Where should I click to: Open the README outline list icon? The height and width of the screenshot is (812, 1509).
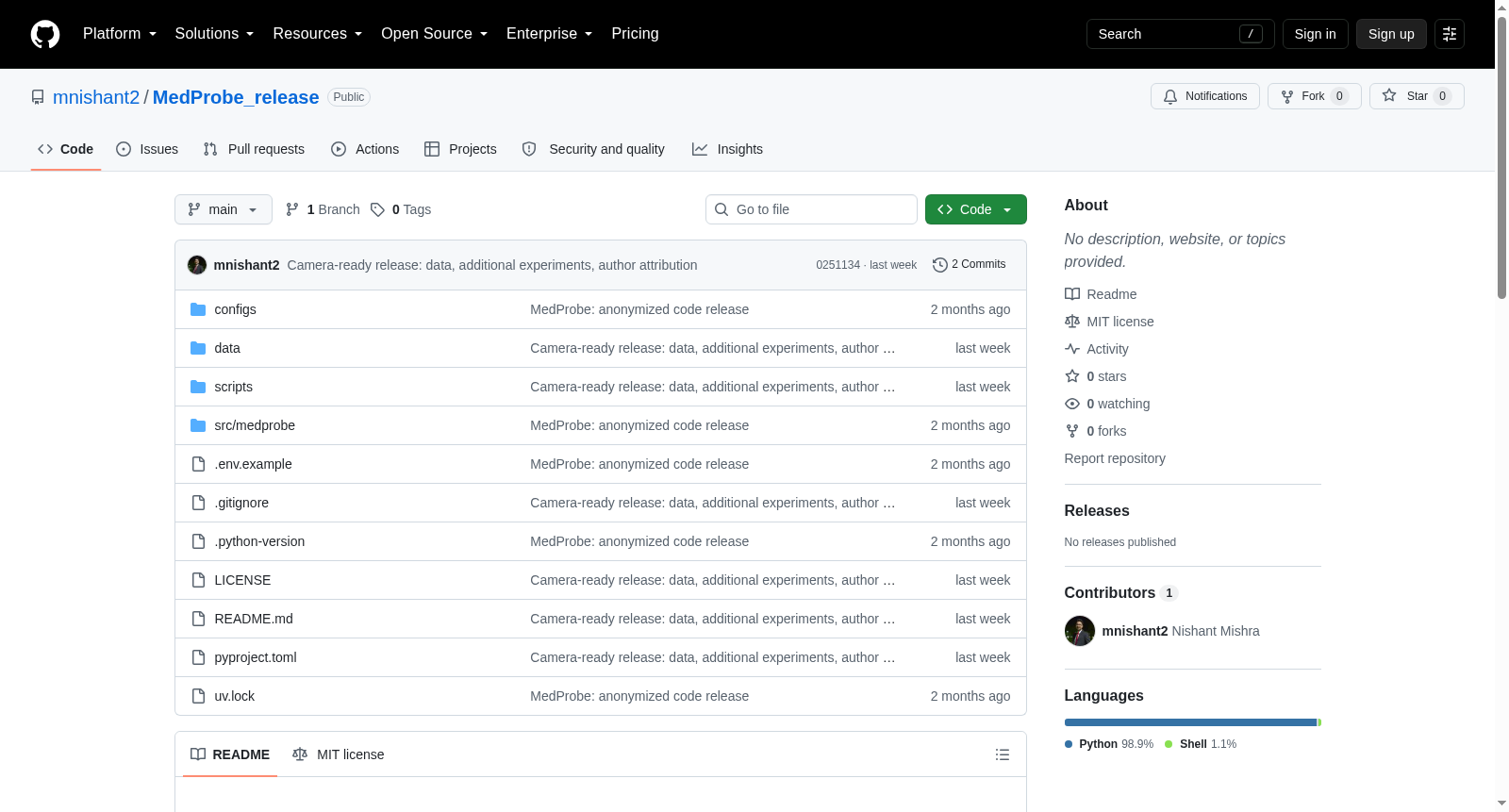click(x=1003, y=754)
